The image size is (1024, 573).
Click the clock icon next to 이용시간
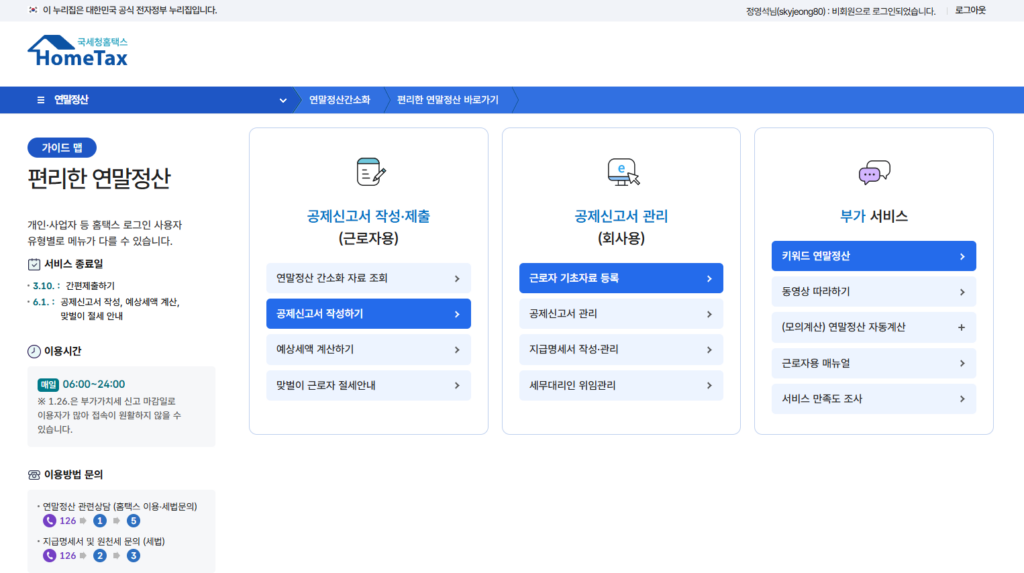[34, 351]
